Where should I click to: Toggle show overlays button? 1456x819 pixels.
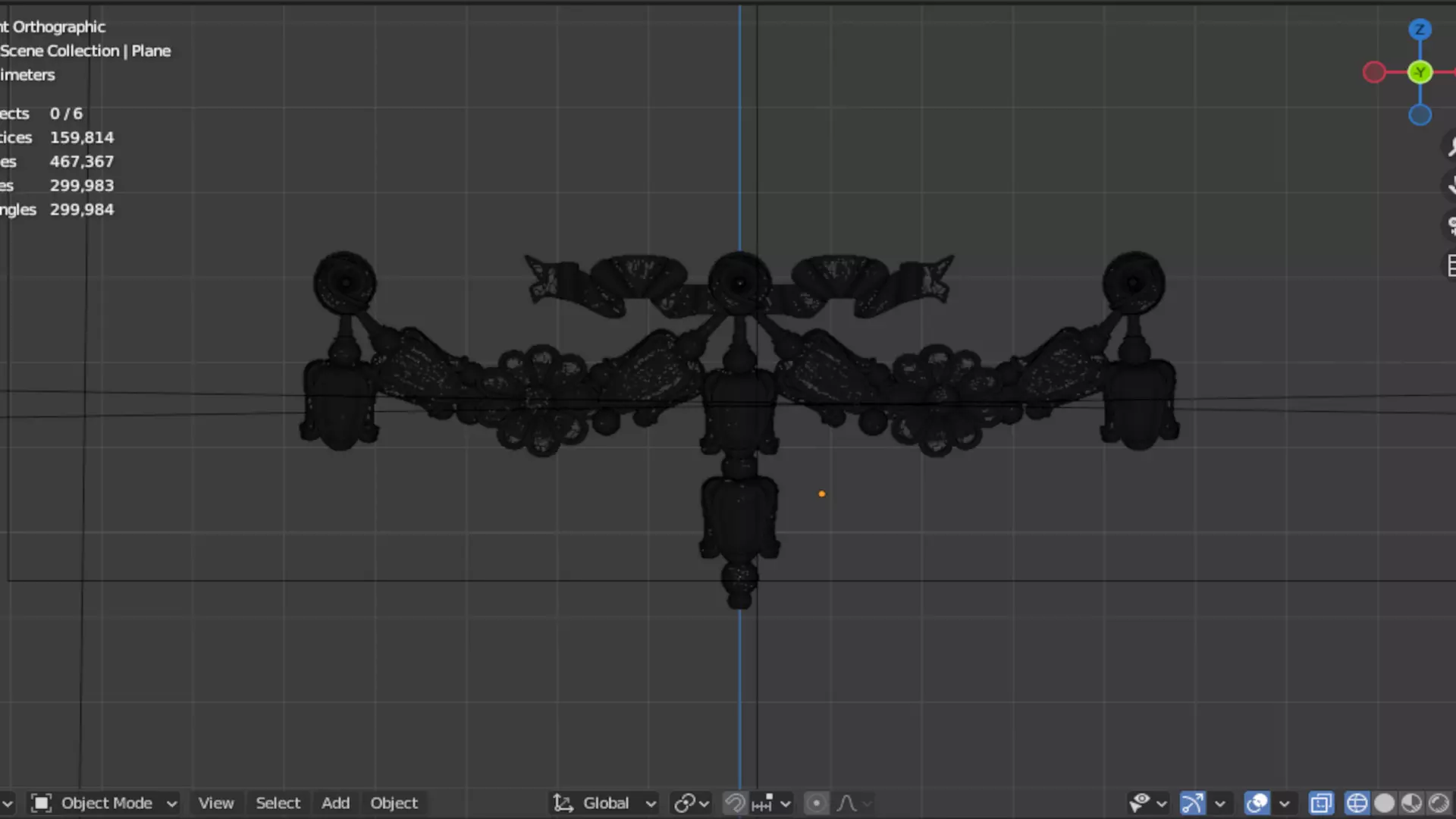tap(1257, 803)
